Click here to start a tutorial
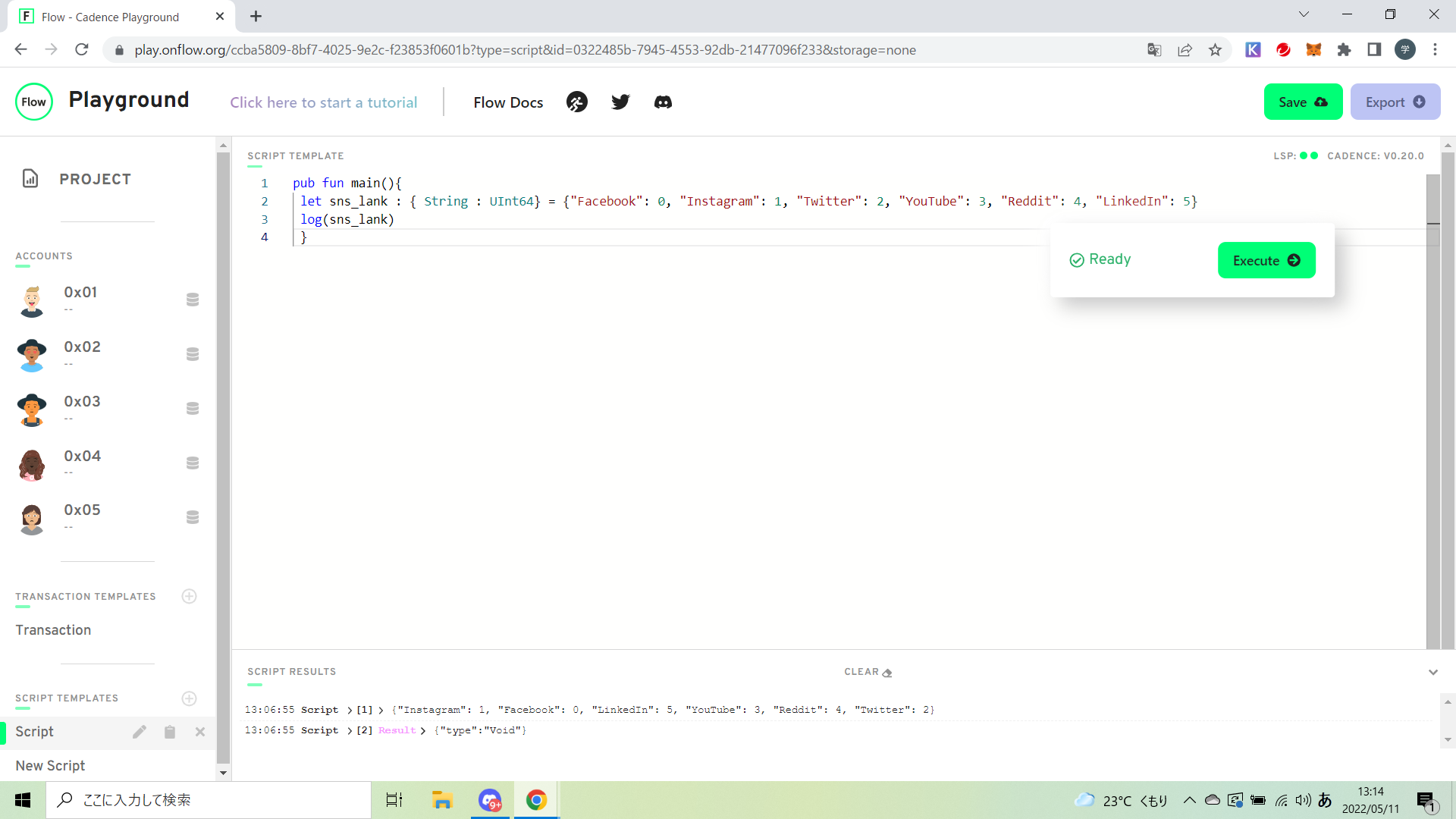Viewport: 1456px width, 819px height. pyautogui.click(x=324, y=102)
